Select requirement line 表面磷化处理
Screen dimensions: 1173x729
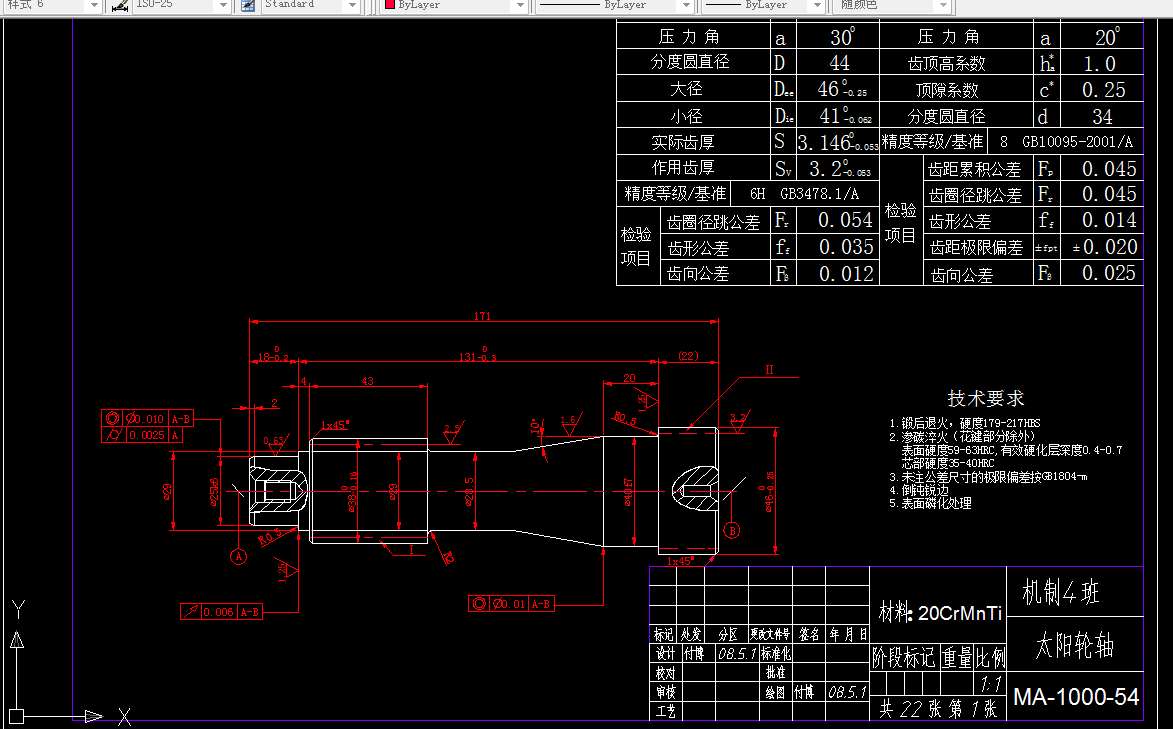pyautogui.click(x=930, y=504)
